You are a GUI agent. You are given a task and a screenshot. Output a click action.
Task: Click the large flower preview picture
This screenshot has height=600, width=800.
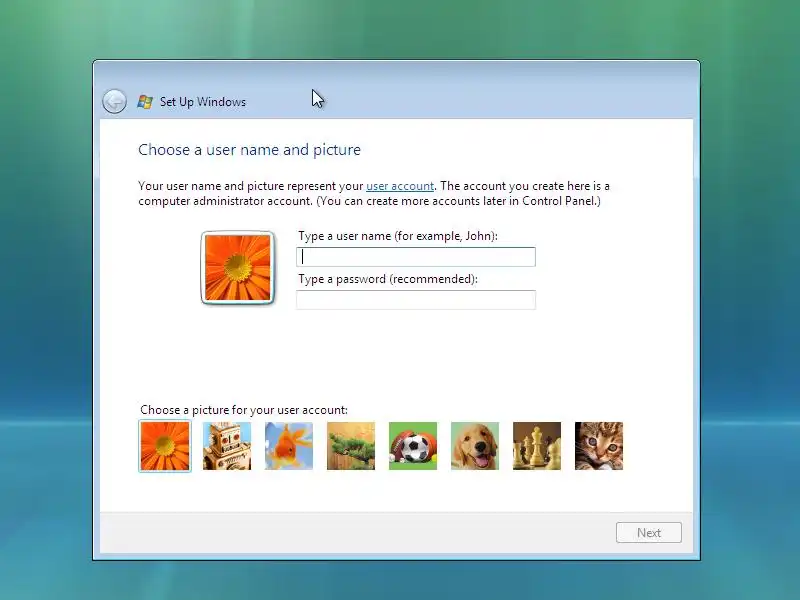point(238,268)
